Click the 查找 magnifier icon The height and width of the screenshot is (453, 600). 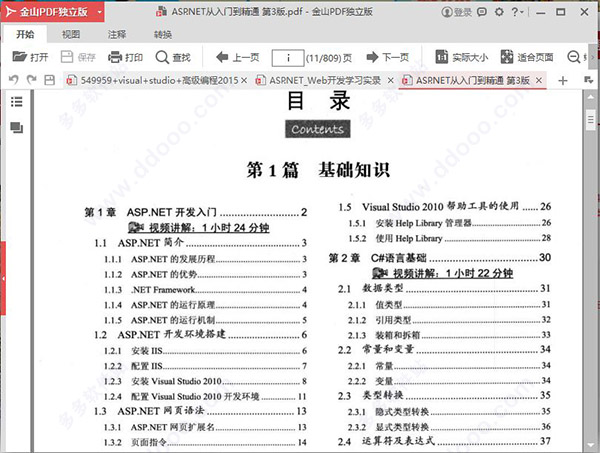[x=162, y=57]
